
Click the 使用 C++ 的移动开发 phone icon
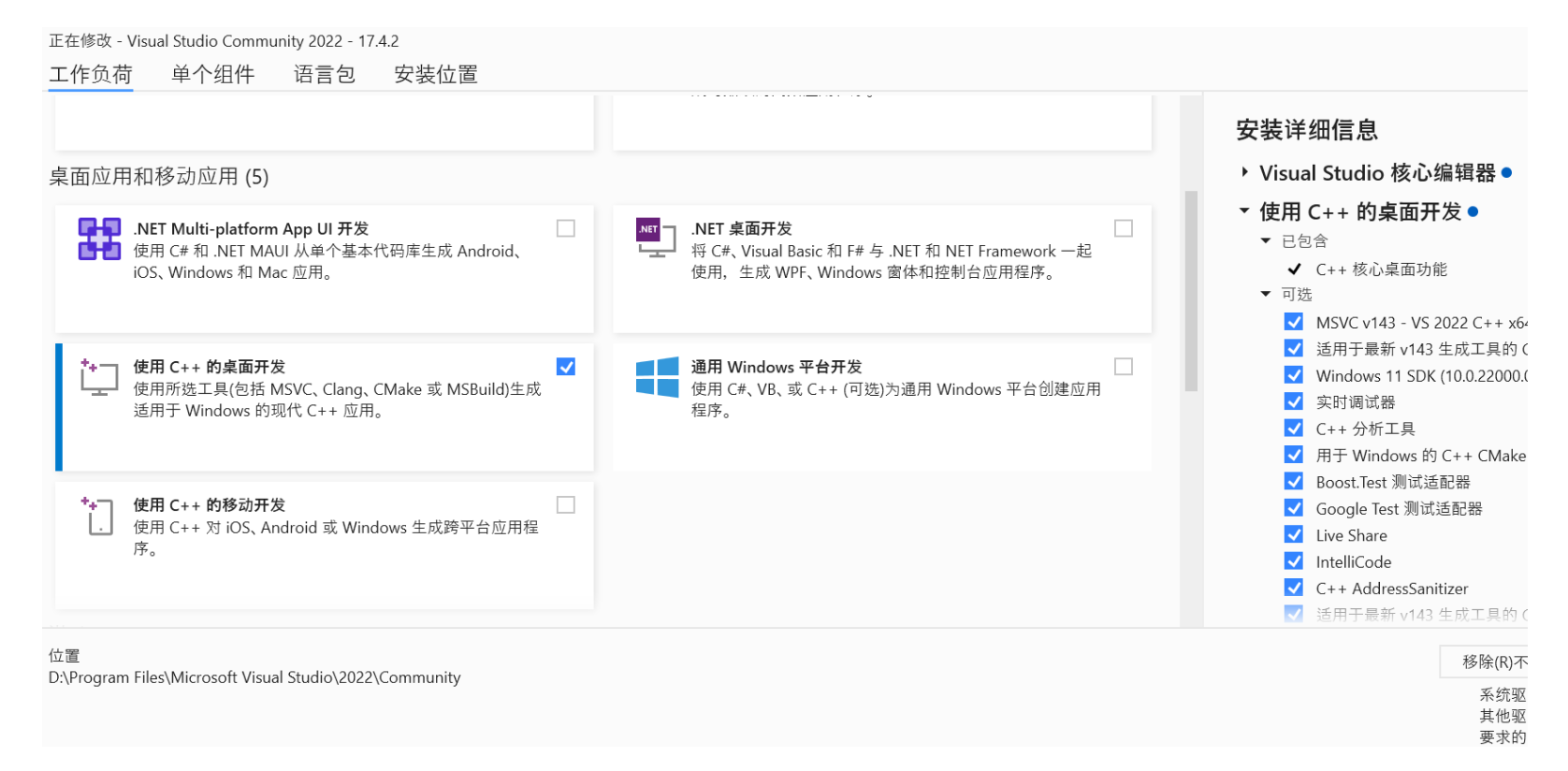point(99,516)
